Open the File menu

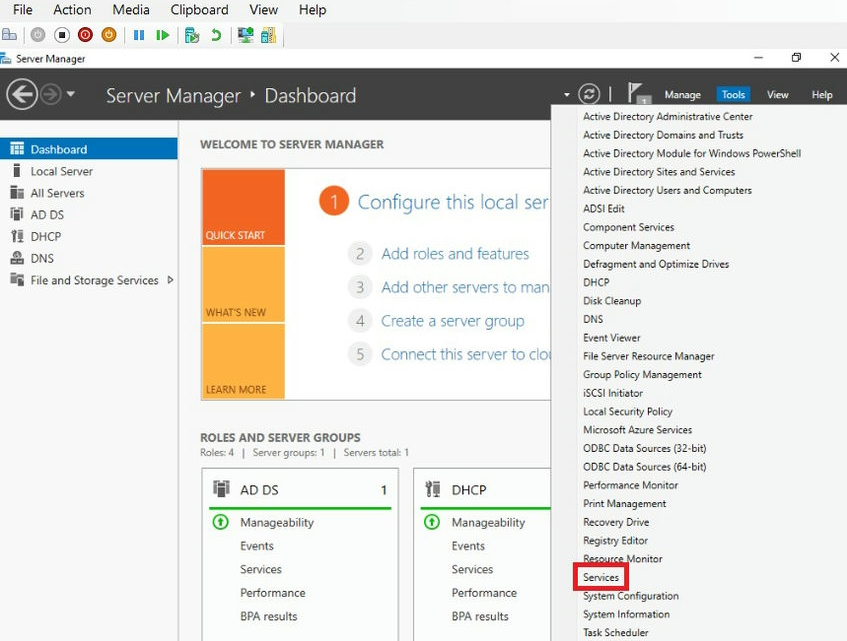point(23,10)
